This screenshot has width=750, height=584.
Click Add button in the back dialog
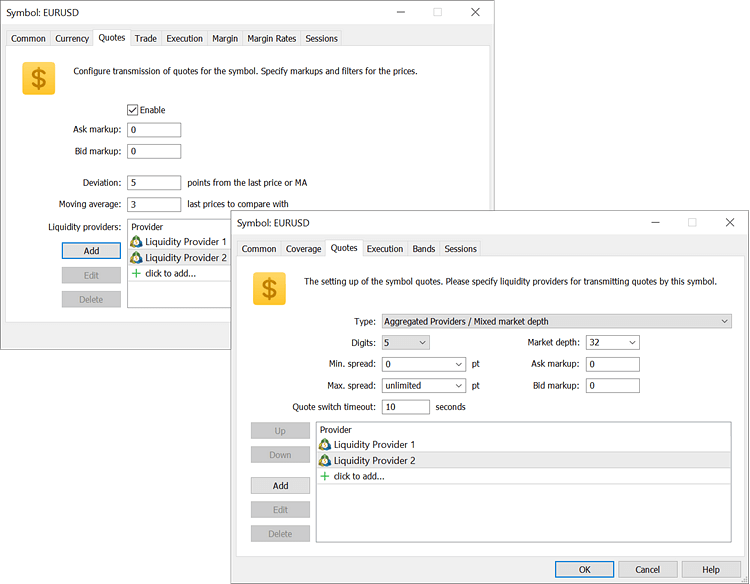click(91, 251)
